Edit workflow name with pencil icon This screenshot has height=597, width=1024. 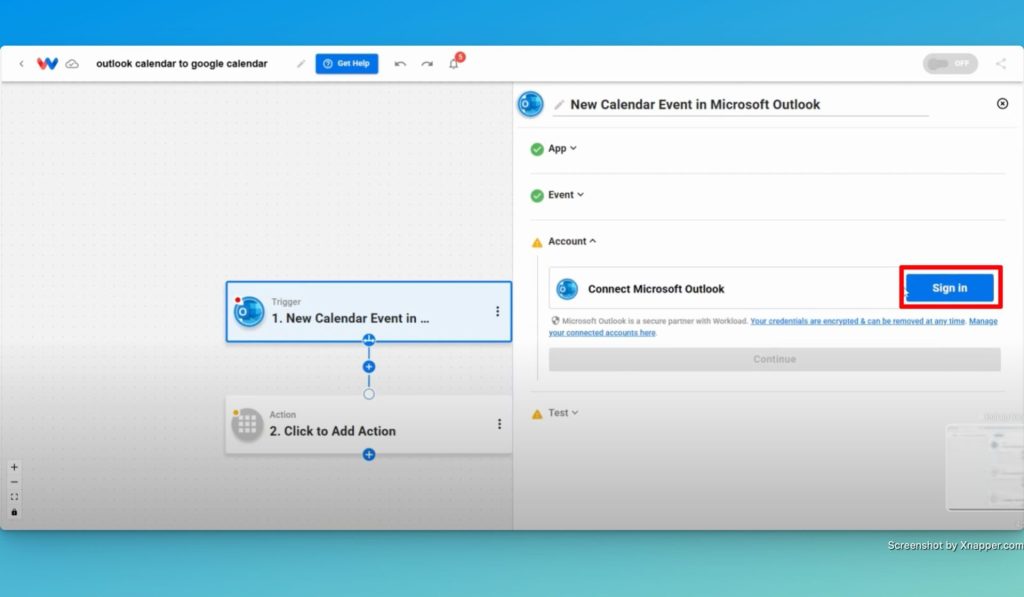click(x=300, y=63)
